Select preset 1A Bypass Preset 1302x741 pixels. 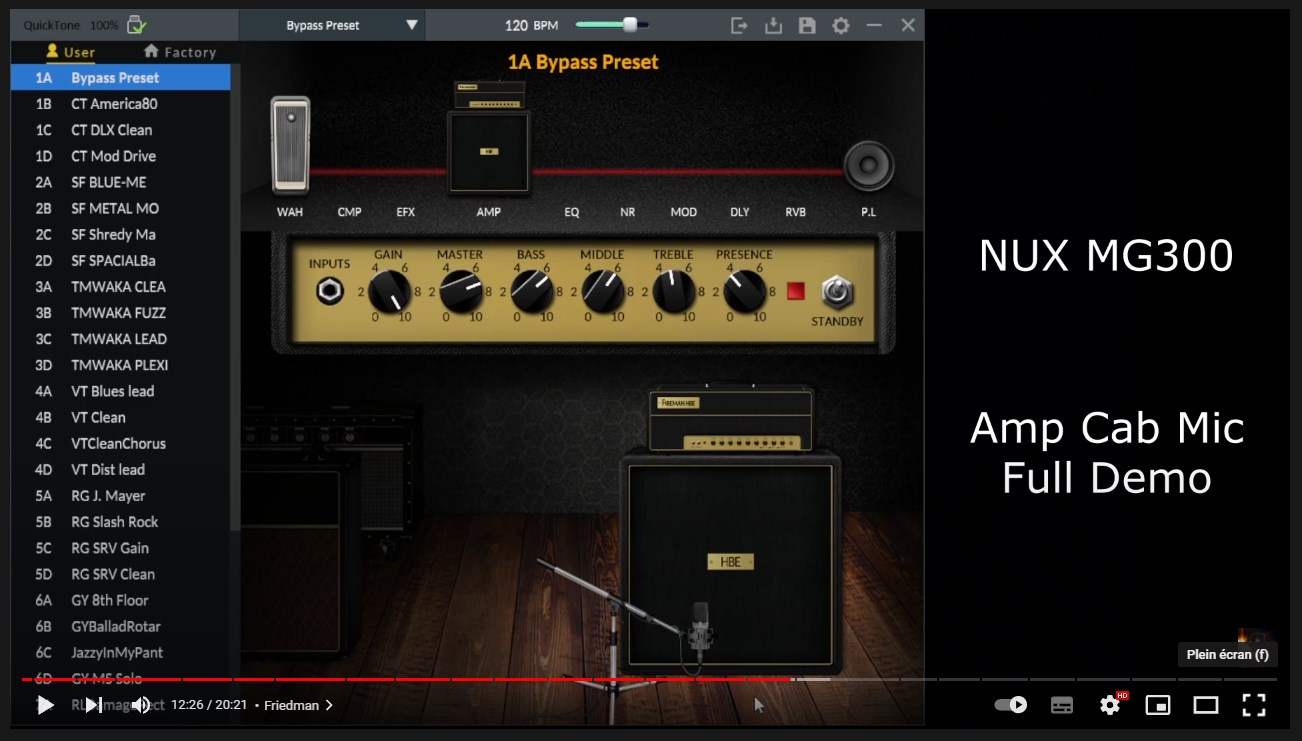(121, 77)
